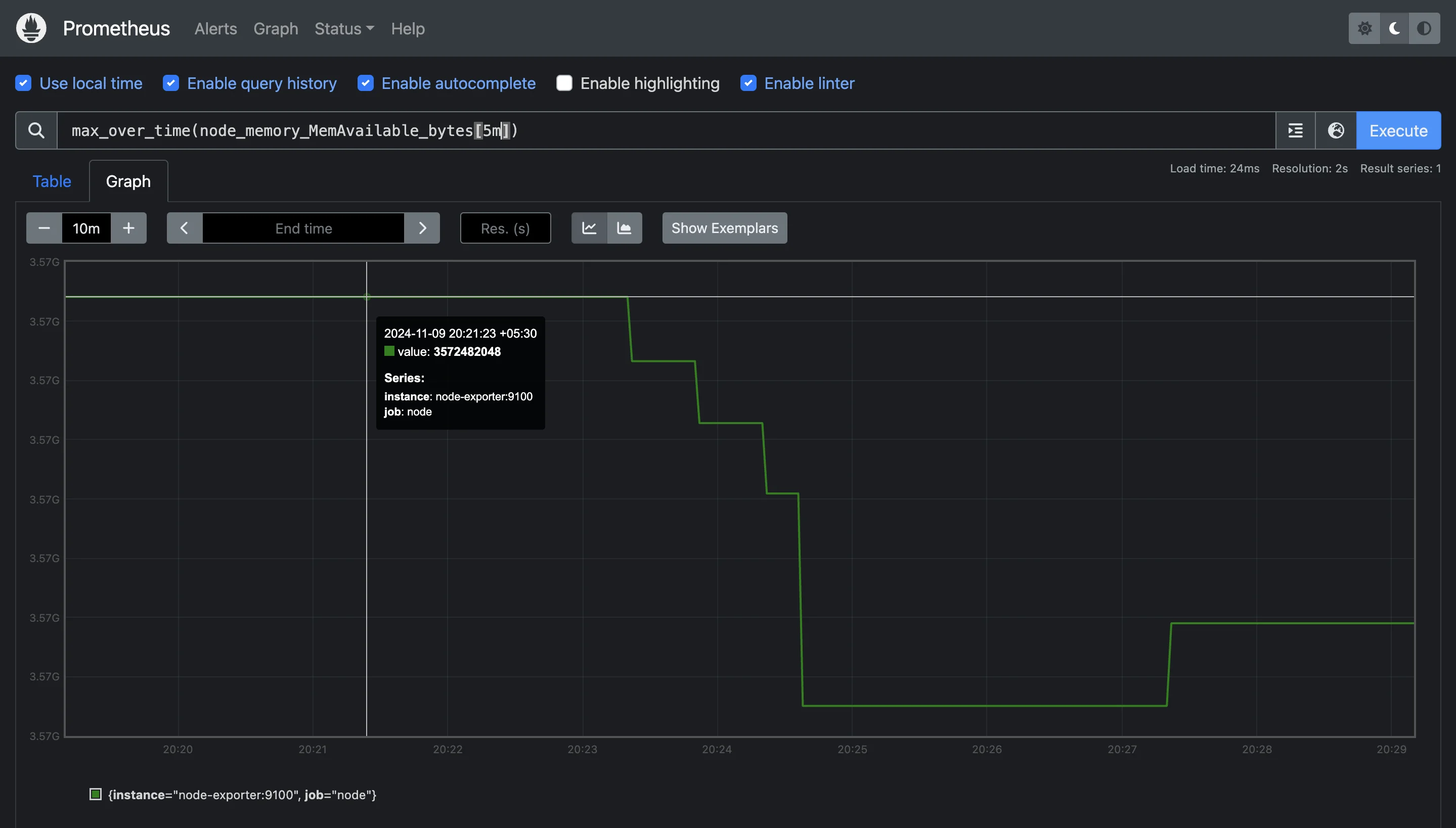Click the Prometheus logo icon
This screenshot has height=828, width=1456.
coord(30,28)
